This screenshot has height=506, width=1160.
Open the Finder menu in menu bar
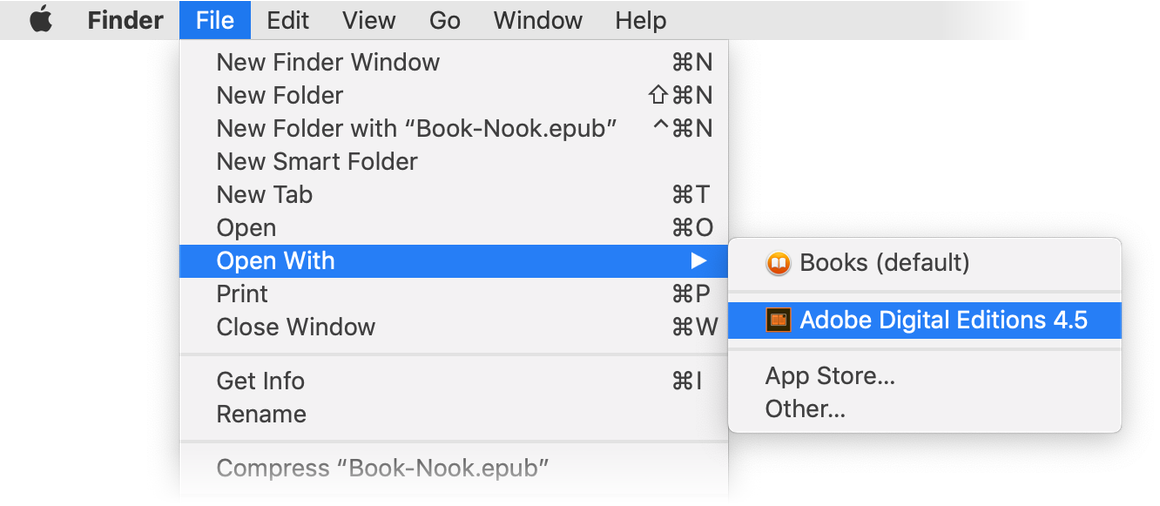[125, 20]
